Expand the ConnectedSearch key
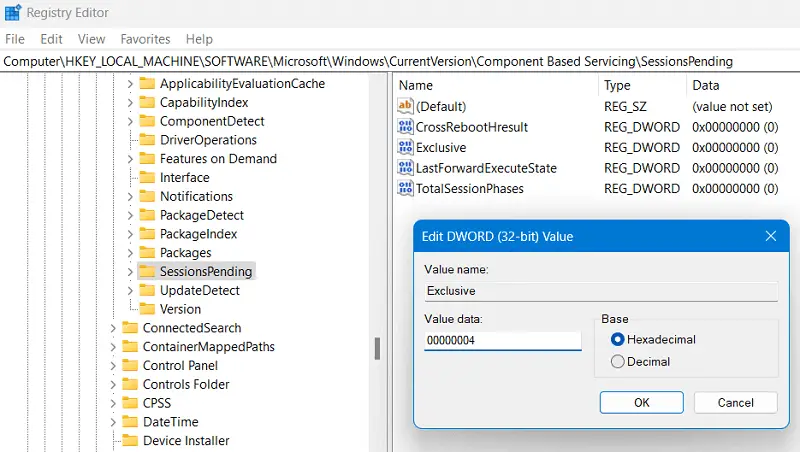The height and width of the screenshot is (452, 800). point(112,328)
